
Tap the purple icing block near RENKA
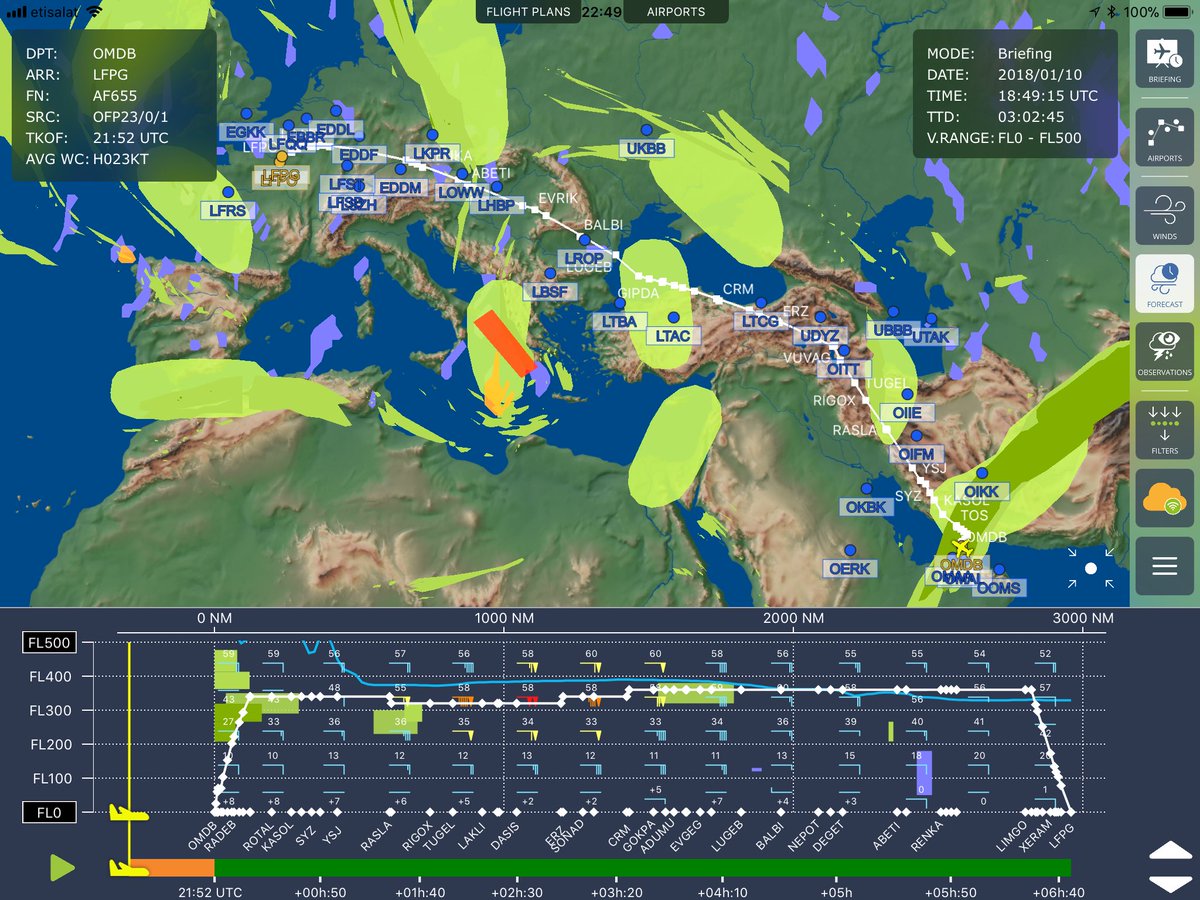coord(924,773)
